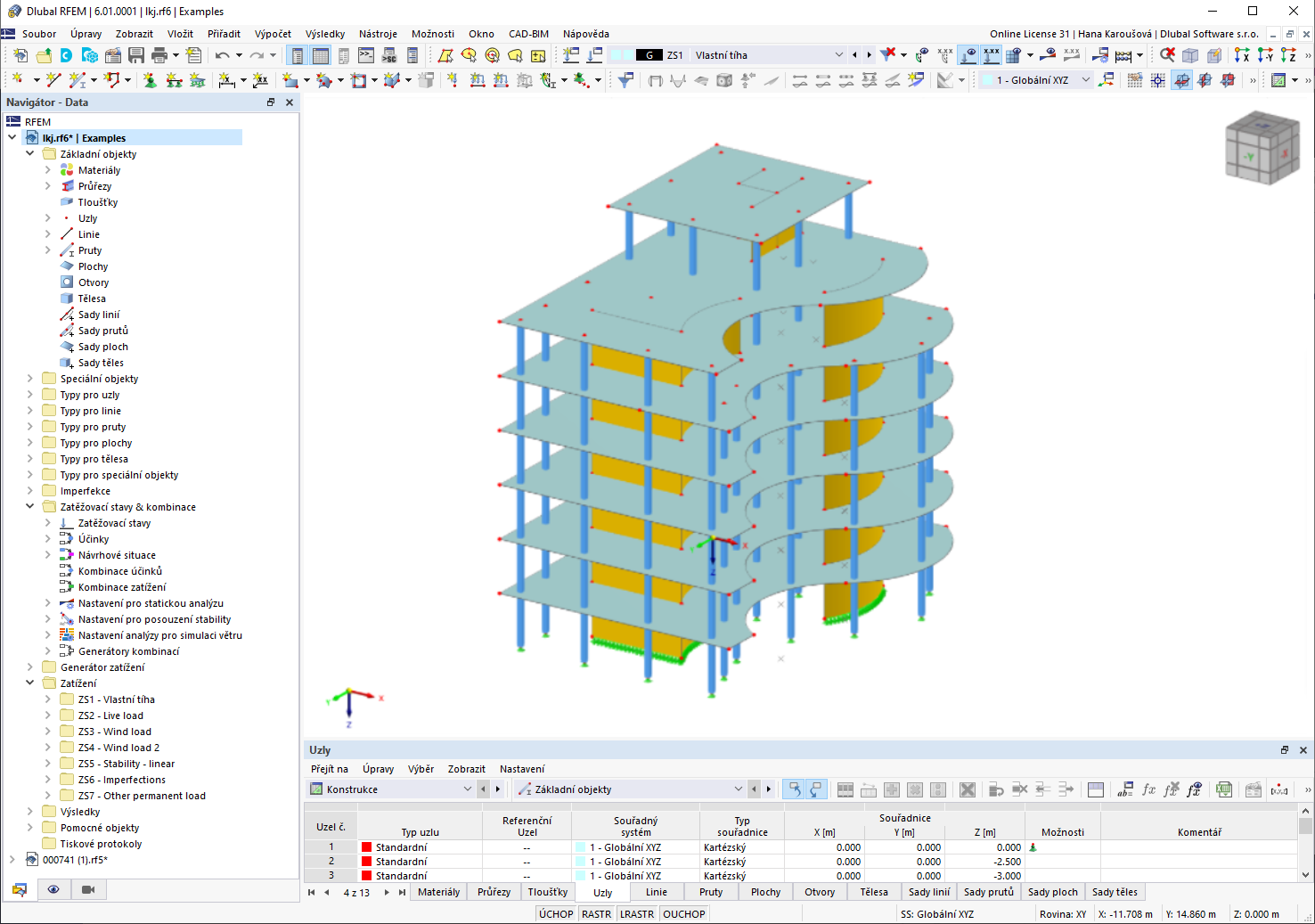
Task: Click the cyan coordinate system swatch in row 2
Action: (x=580, y=862)
